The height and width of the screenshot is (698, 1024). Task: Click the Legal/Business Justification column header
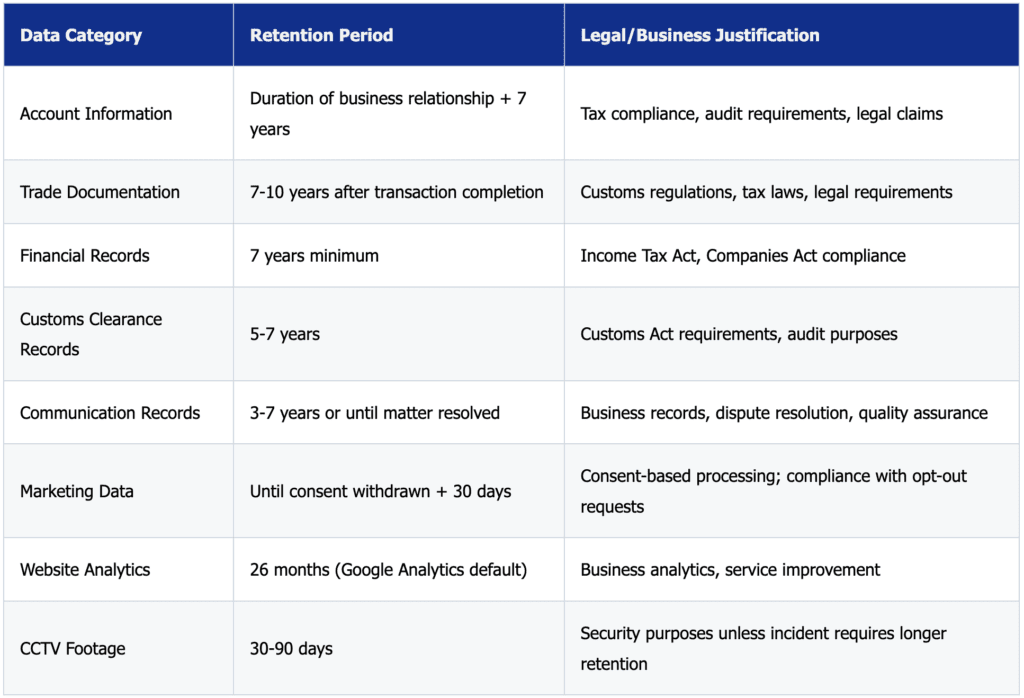(699, 36)
